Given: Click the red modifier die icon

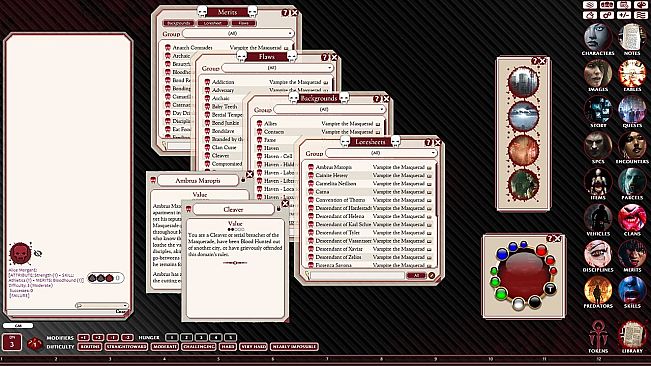Looking at the screenshot, I should pos(34,343).
